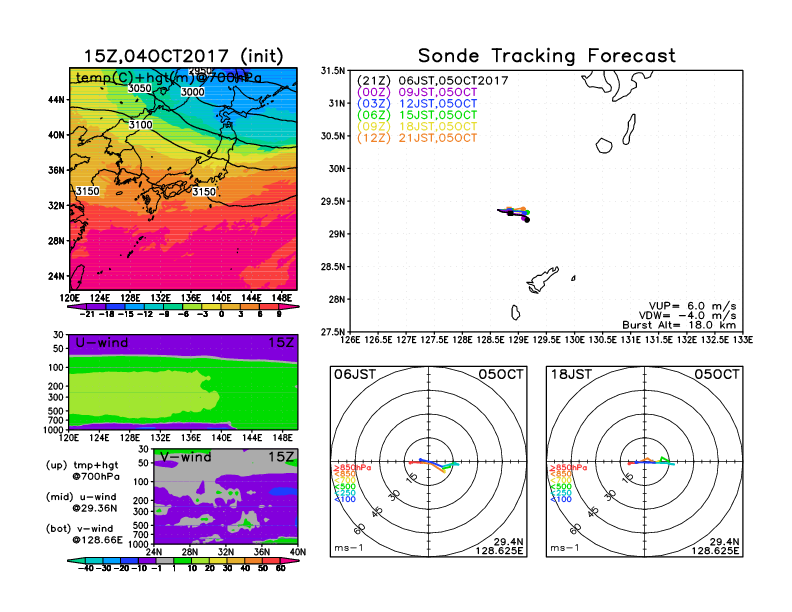
Task: Select the "temp(C)+hgt(m)@700hPa" map label
Action: [169, 78]
